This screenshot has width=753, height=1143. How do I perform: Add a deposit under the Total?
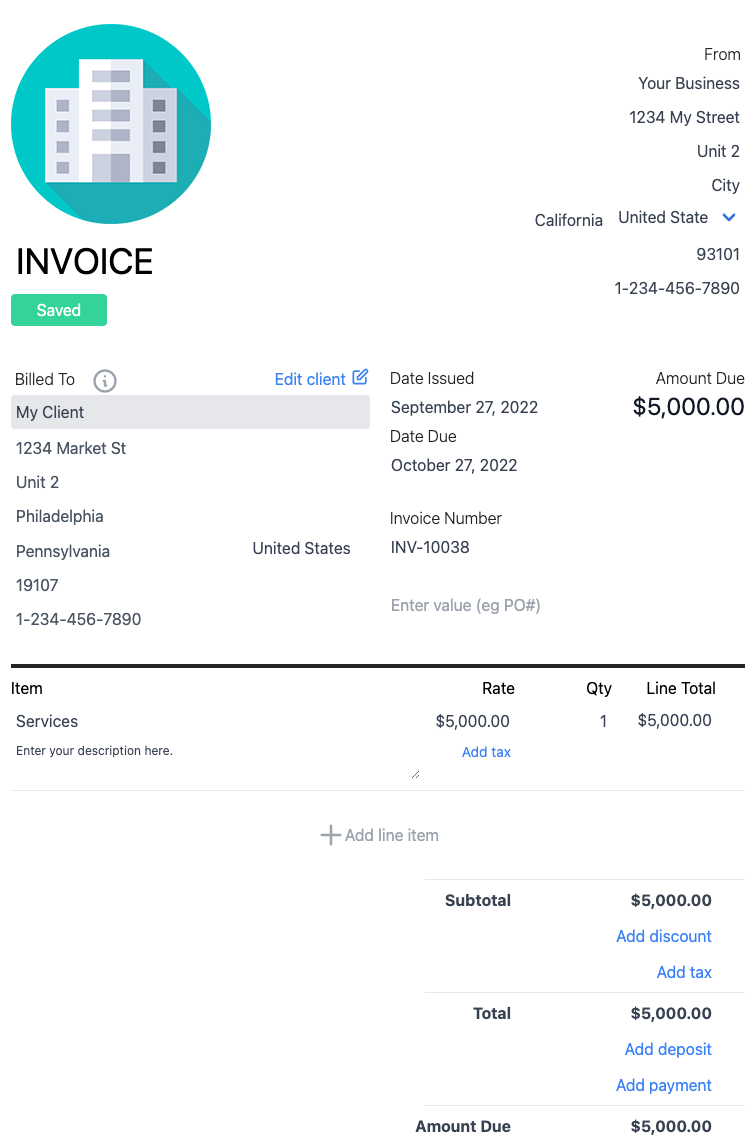(x=667, y=1049)
